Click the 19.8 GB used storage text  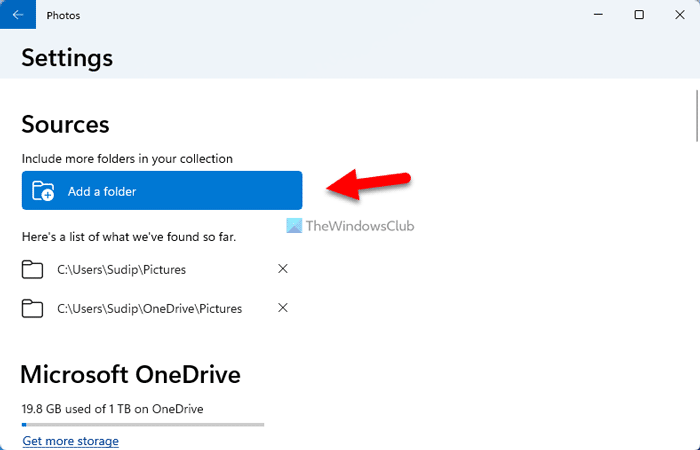(x=111, y=409)
